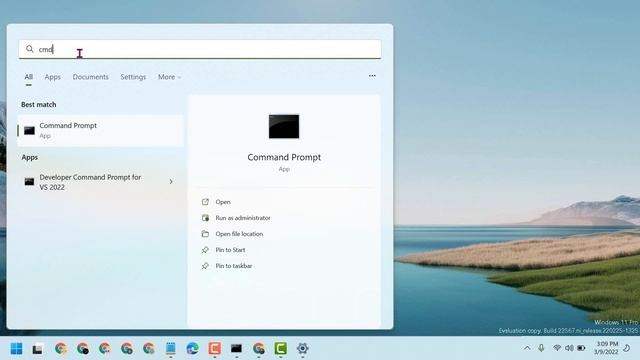Switch to the Apps search filter tab
Screen dimensions: 640x360
click(x=53, y=77)
